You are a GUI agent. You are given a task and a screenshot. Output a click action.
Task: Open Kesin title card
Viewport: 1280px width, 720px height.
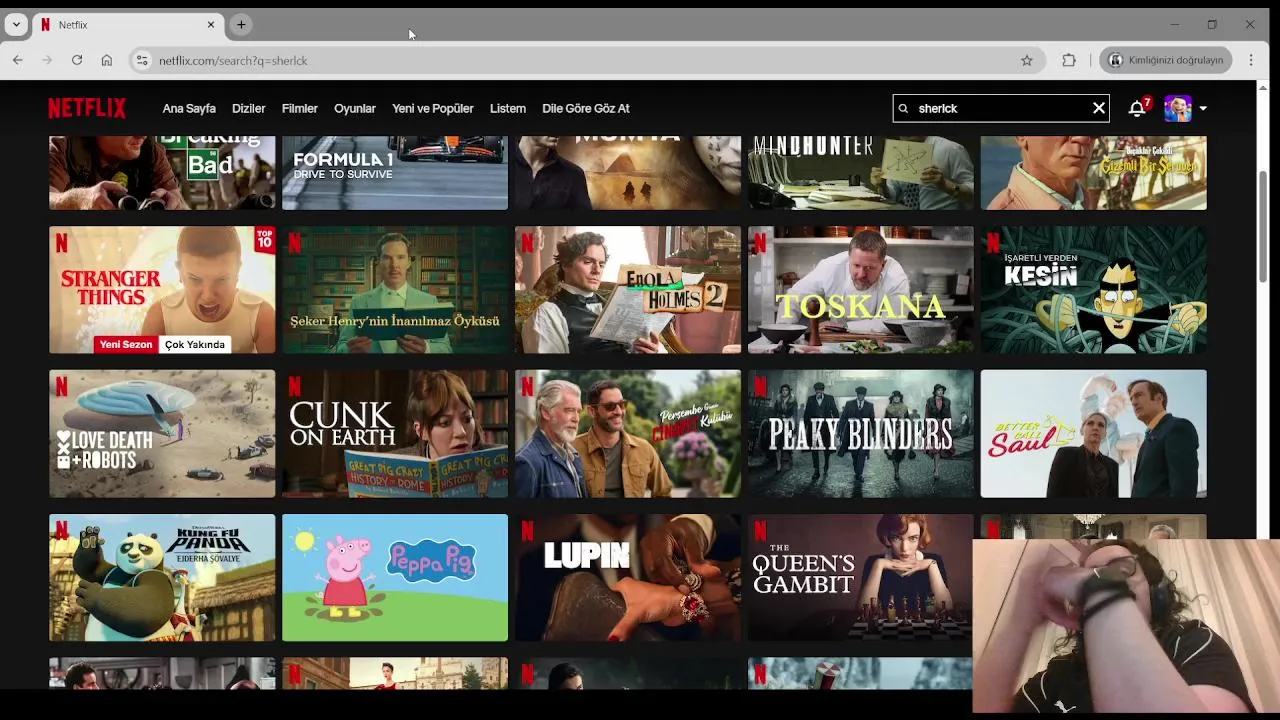1094,289
